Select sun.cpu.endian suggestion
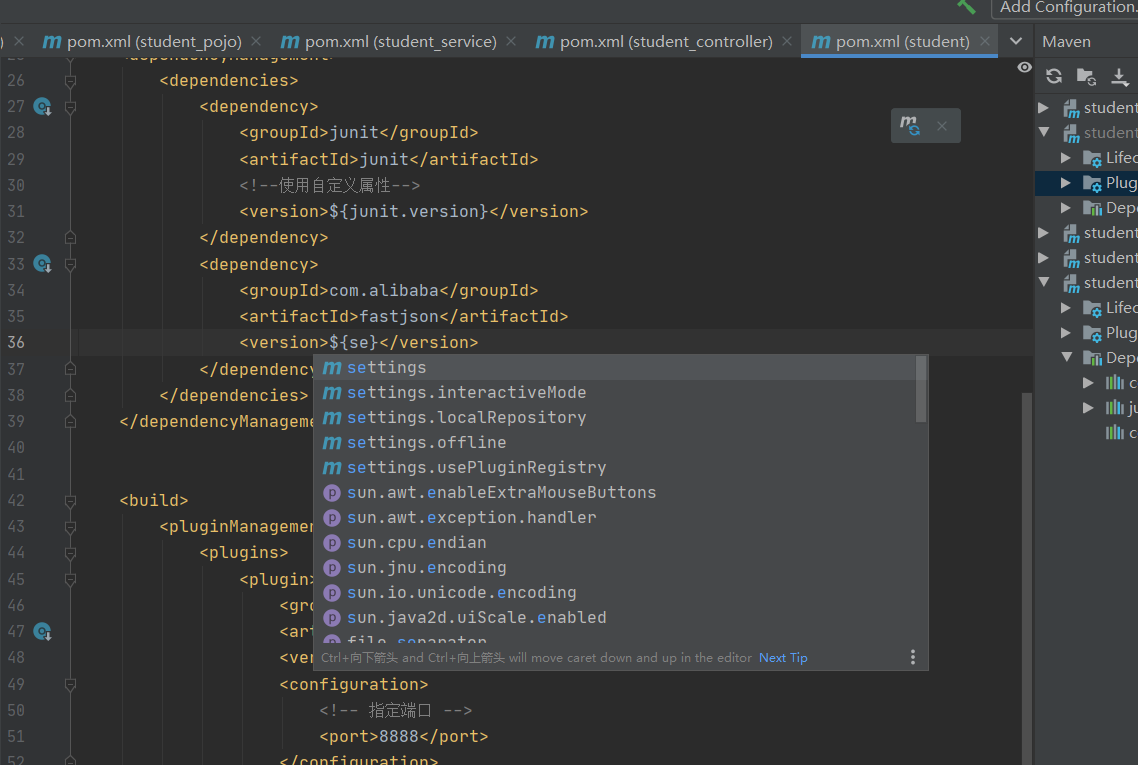The height and width of the screenshot is (765, 1138). (615, 543)
